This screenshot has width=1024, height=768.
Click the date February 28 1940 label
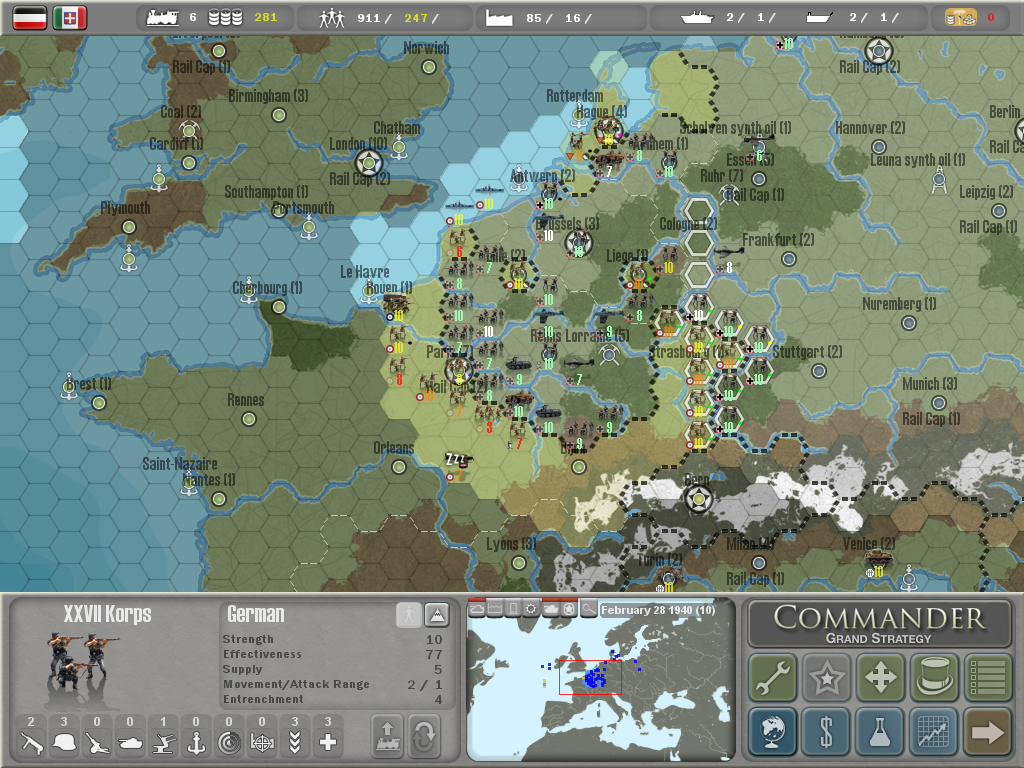pyautogui.click(x=658, y=610)
